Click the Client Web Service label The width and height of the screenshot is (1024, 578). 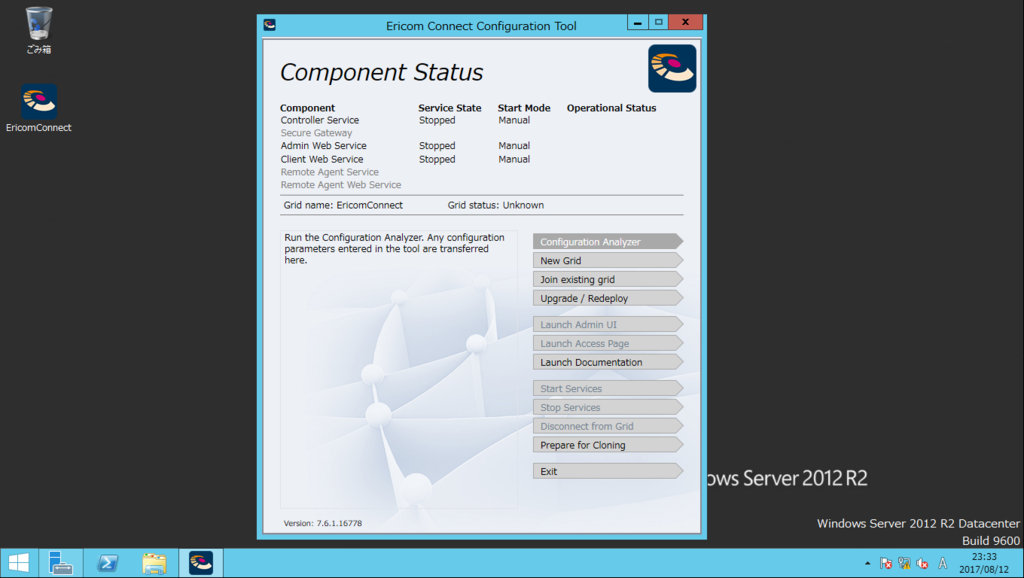pyautogui.click(x=322, y=159)
